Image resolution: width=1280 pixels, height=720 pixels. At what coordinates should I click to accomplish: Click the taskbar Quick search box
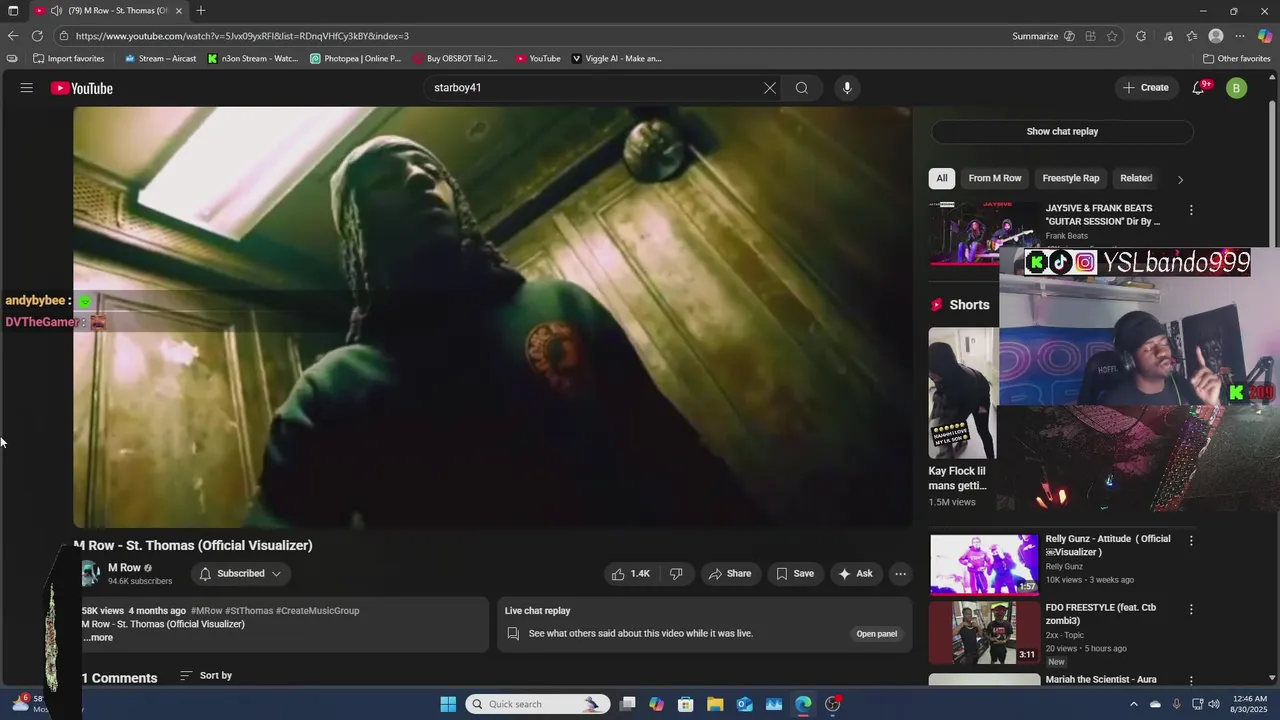coord(536,704)
